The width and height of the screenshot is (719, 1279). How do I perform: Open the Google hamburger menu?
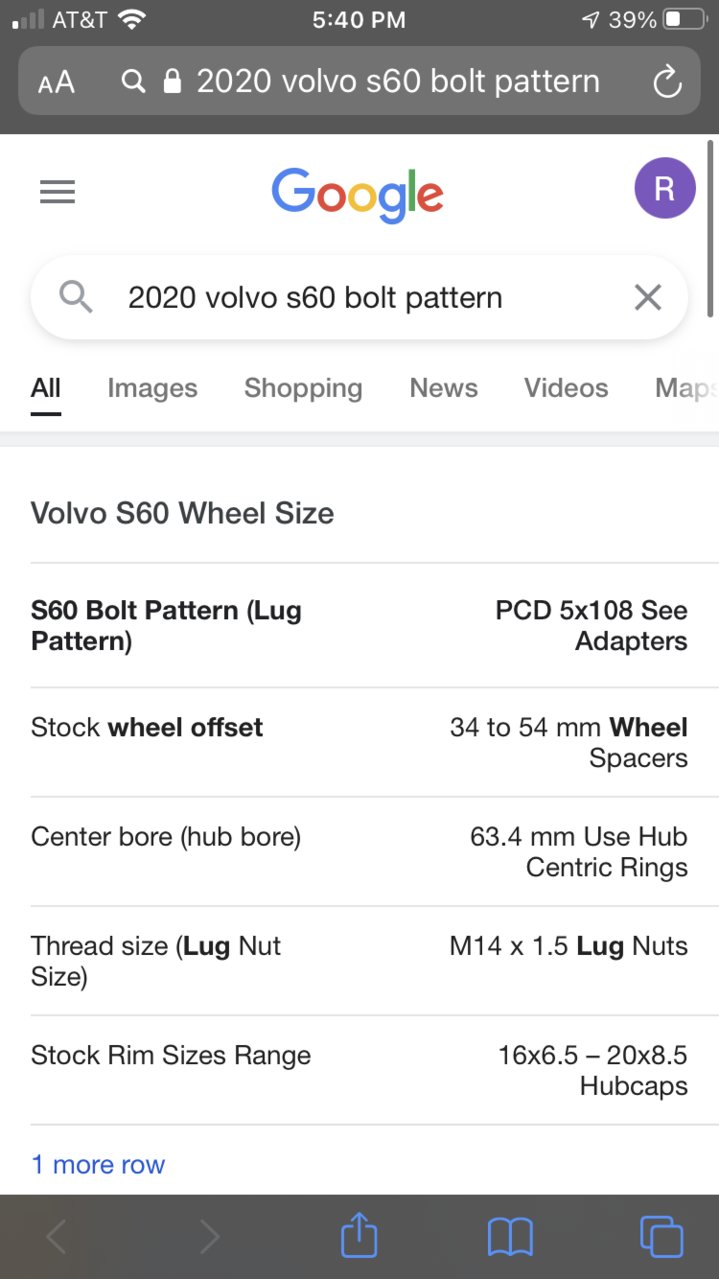[x=57, y=191]
